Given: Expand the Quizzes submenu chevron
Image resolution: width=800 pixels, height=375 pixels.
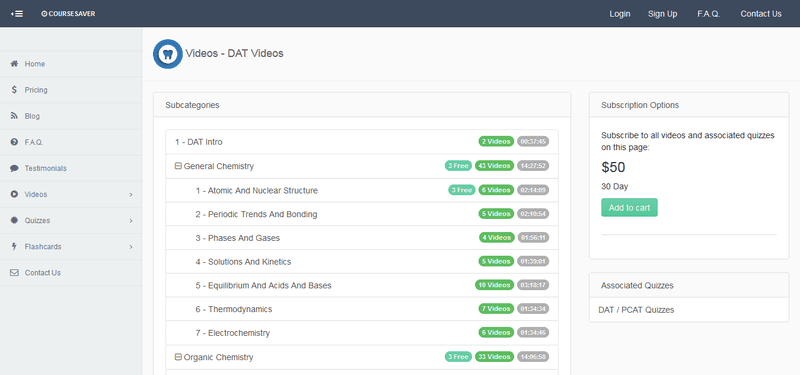Looking at the screenshot, I should [131, 221].
